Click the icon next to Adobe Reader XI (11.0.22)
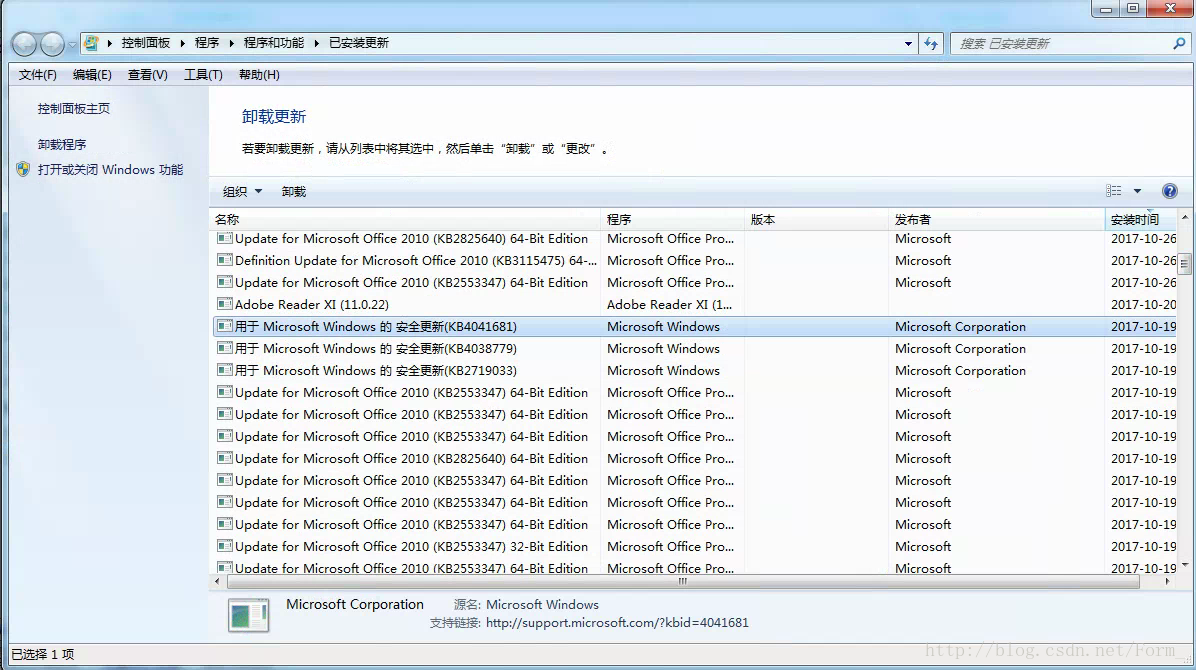Viewport: 1196px width, 670px height. point(224,304)
